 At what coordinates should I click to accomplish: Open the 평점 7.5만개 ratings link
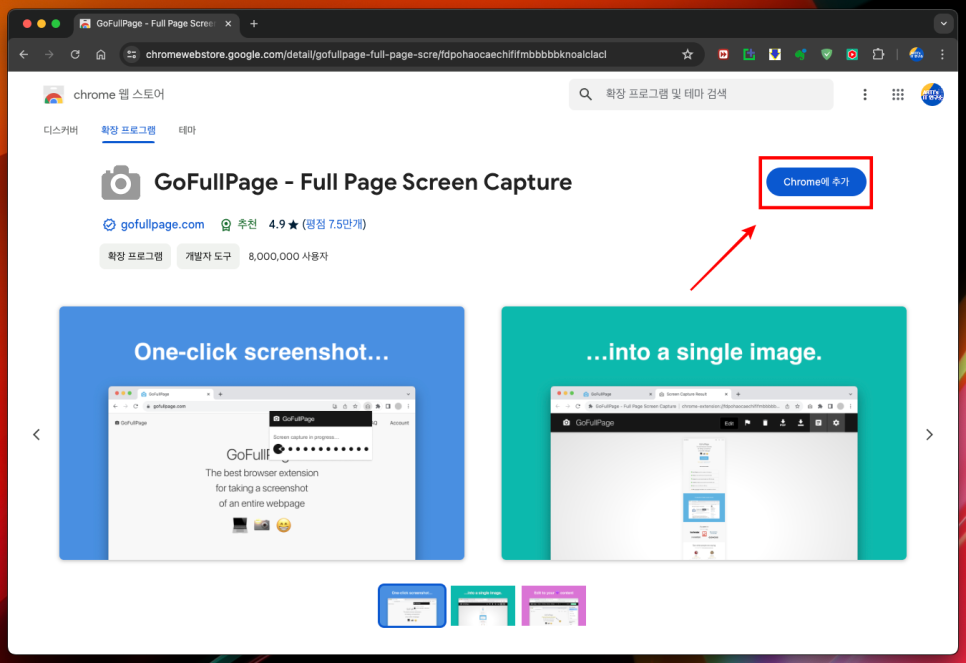click(x=334, y=224)
